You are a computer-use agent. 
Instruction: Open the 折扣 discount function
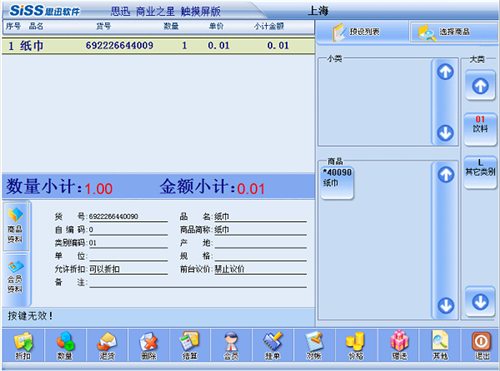click(23, 345)
